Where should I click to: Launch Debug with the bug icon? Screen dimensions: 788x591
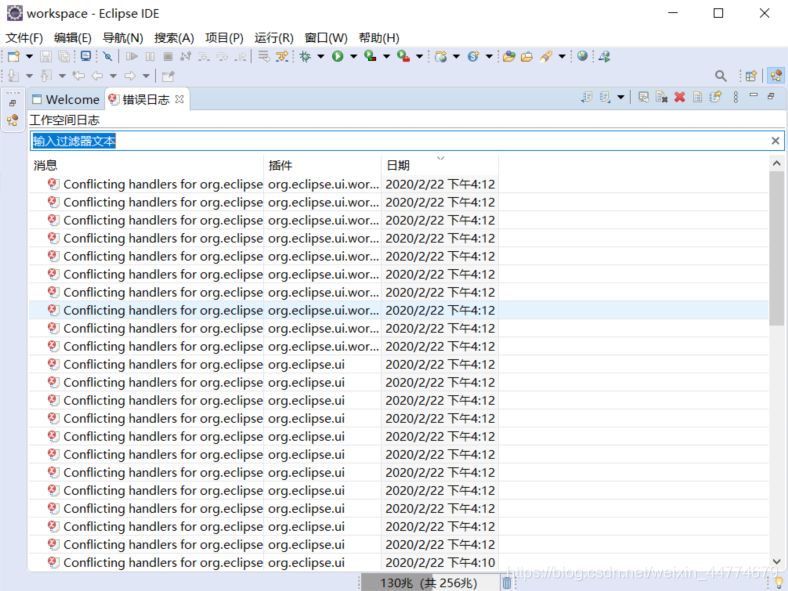click(305, 56)
